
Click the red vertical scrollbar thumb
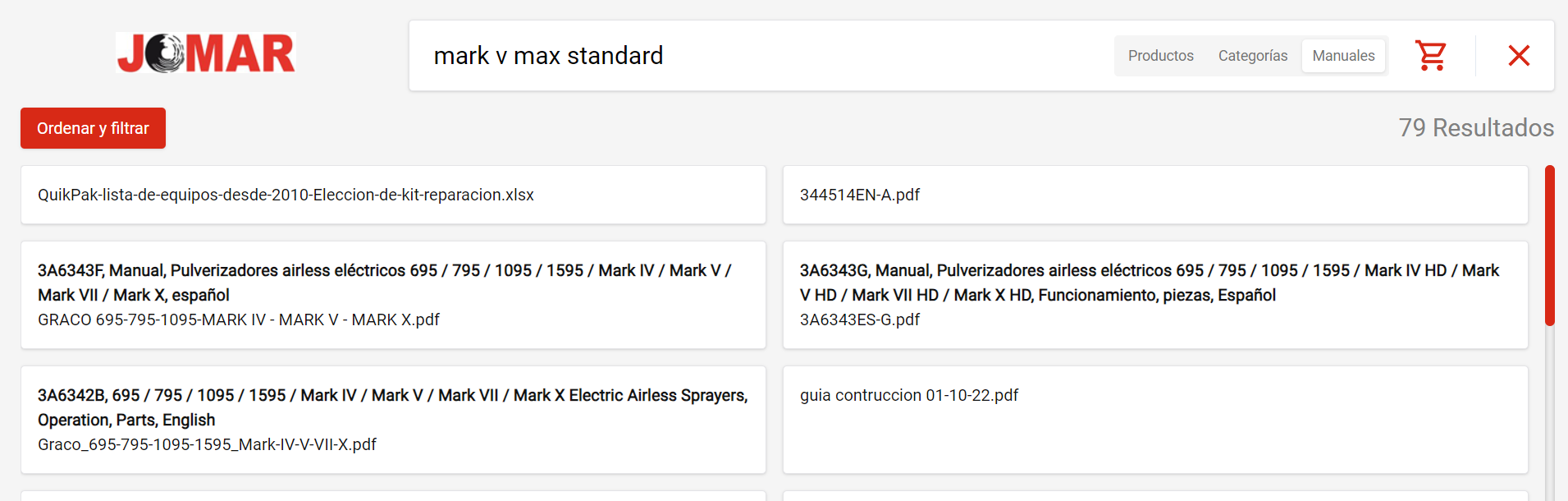(x=1549, y=245)
